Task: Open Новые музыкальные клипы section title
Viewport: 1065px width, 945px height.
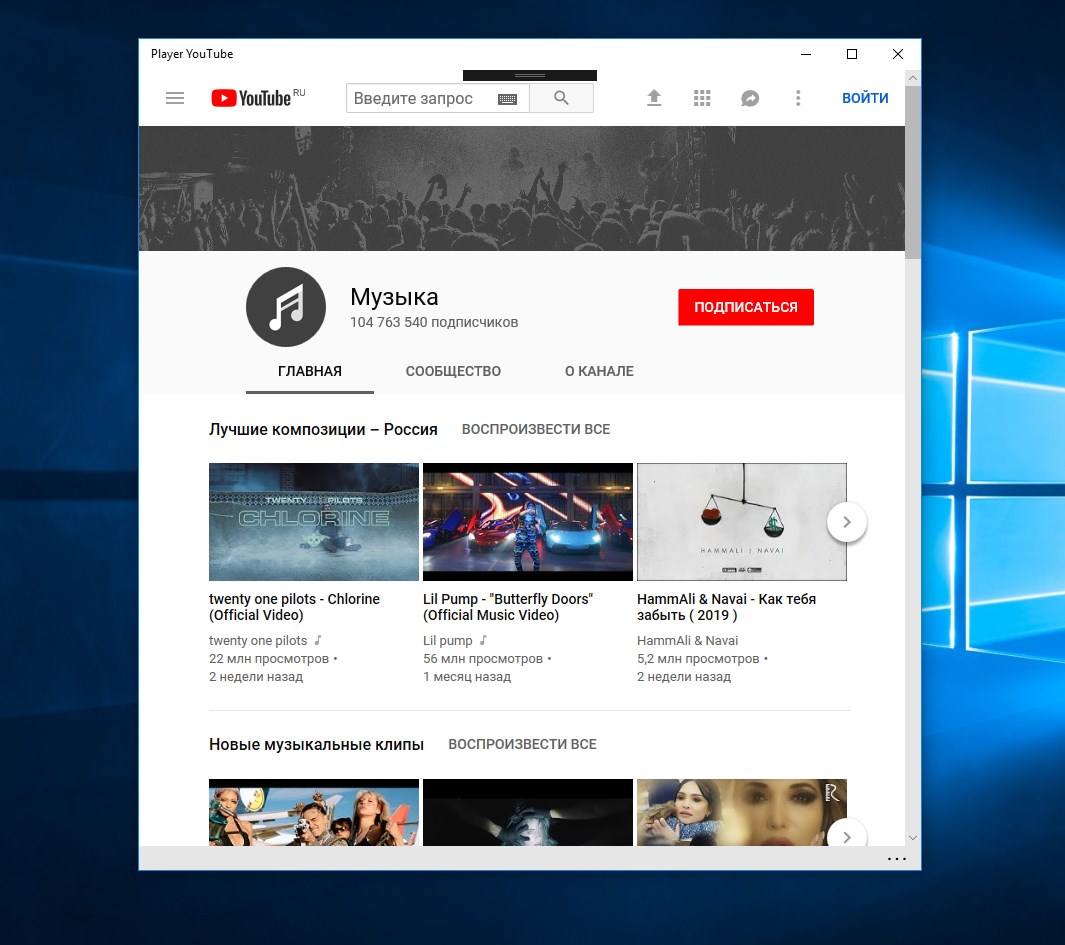Action: click(x=317, y=745)
